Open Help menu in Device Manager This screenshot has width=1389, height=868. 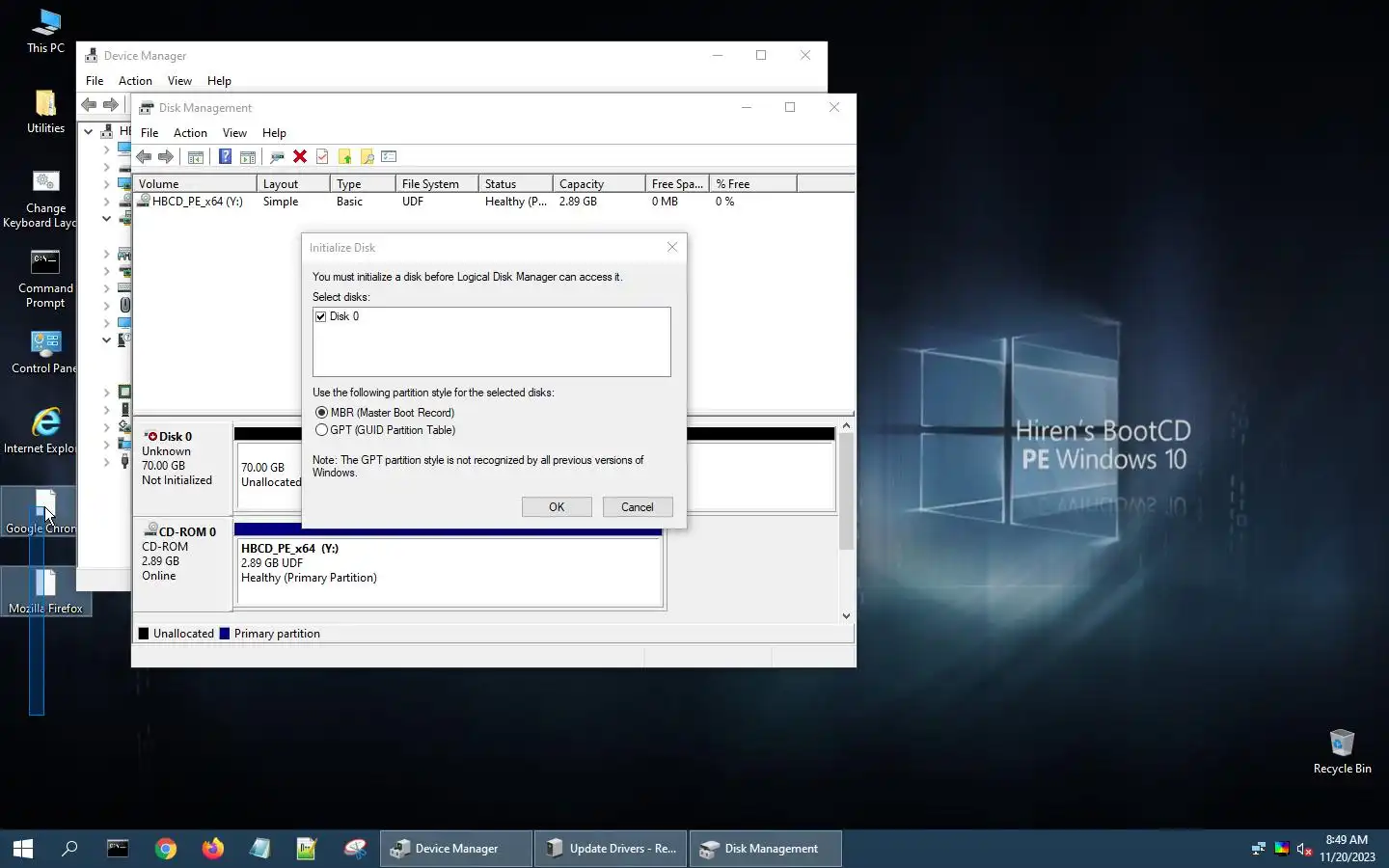[x=219, y=81]
